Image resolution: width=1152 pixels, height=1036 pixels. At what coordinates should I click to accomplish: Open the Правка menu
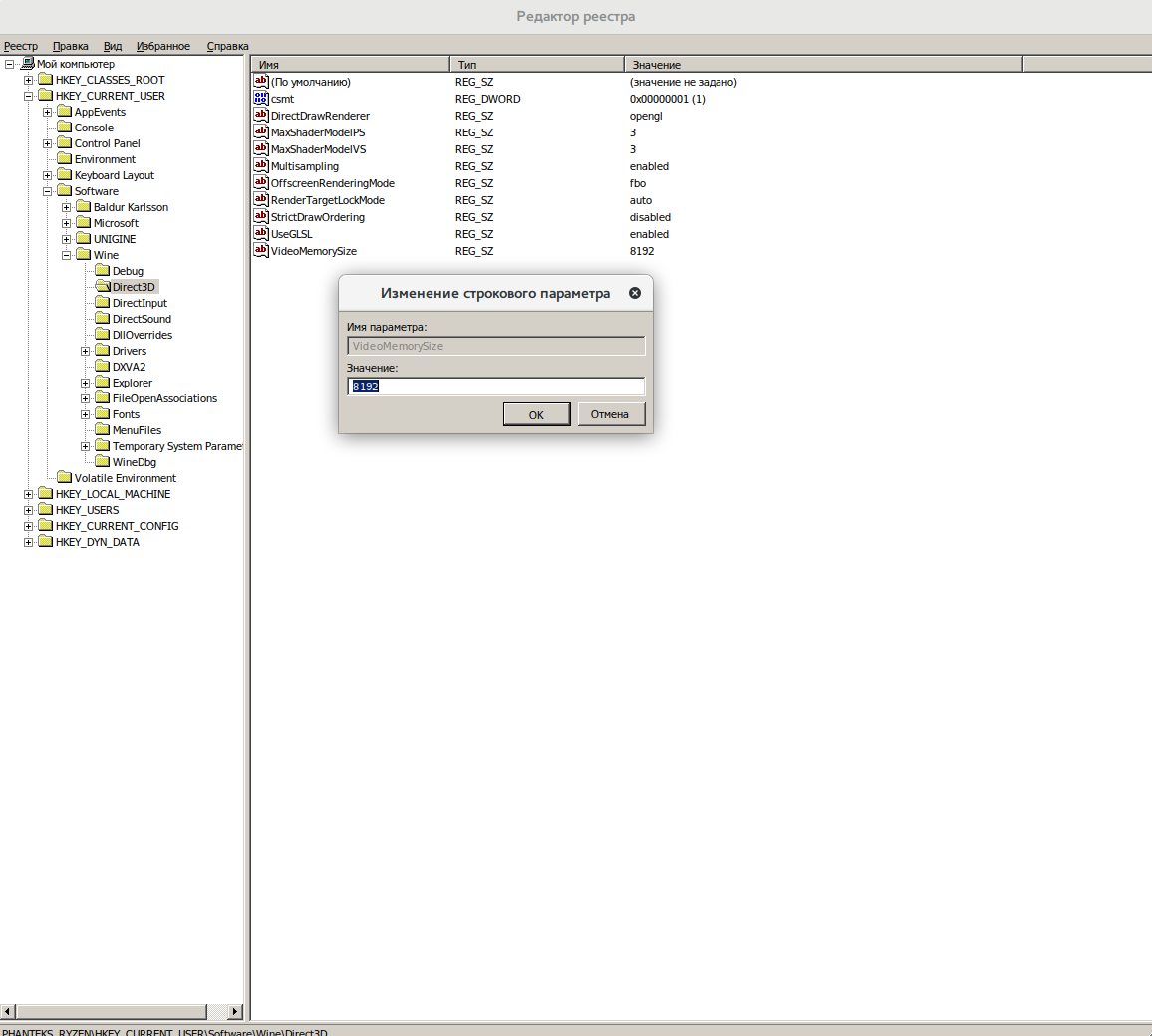[71, 46]
